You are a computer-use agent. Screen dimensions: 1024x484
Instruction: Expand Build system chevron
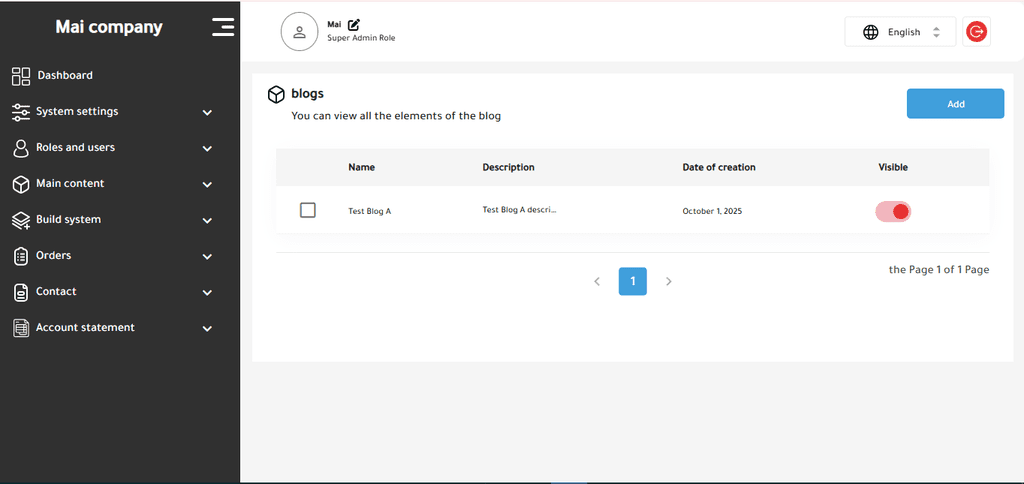207,221
